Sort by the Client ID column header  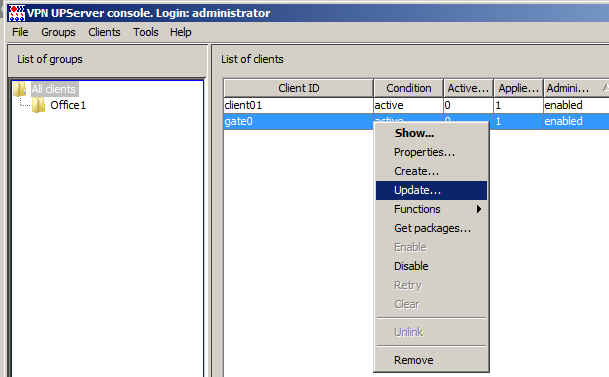point(298,89)
